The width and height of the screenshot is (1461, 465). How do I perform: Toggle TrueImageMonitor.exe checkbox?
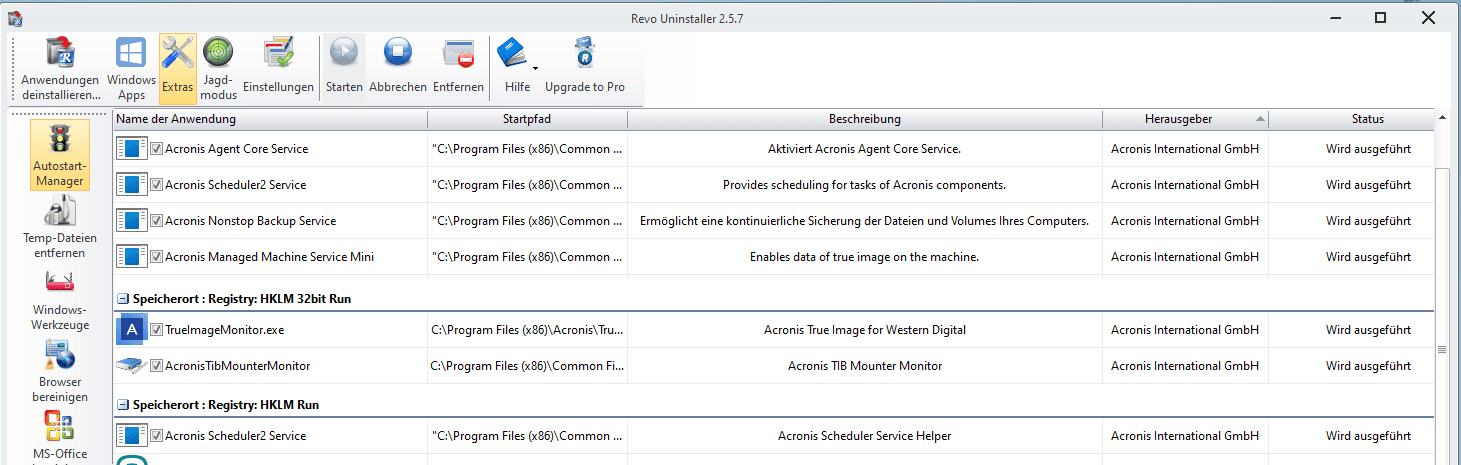coord(157,330)
